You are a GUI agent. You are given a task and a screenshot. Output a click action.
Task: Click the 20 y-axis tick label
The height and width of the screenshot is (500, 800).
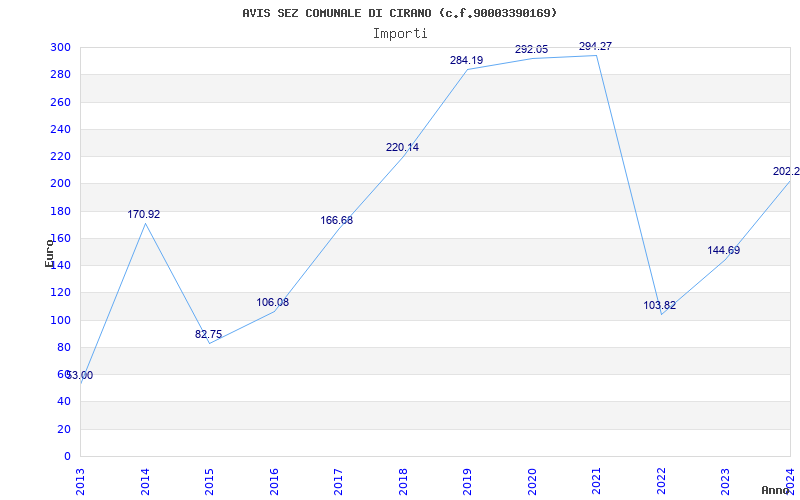coord(64,430)
